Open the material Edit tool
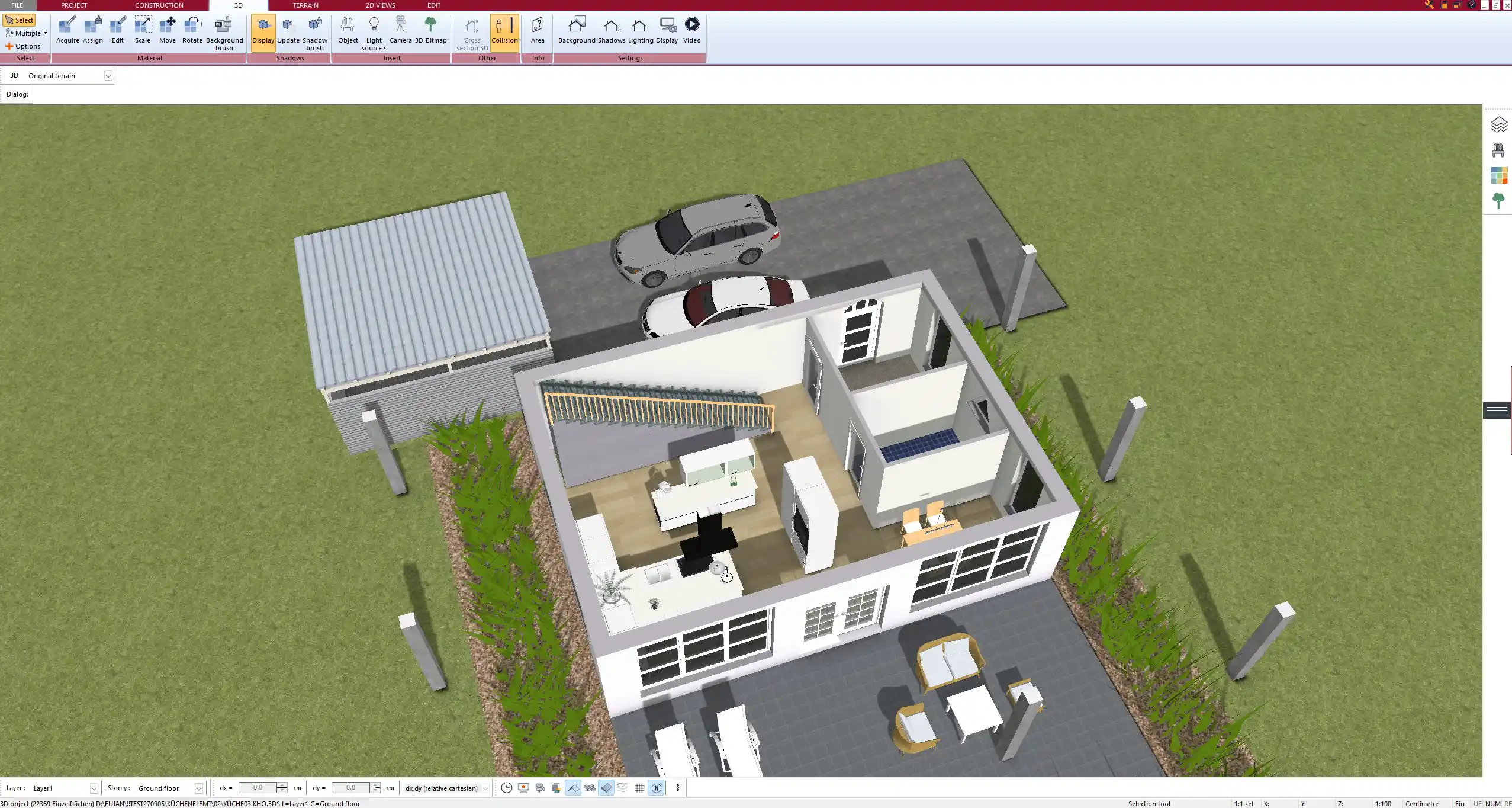The height and width of the screenshot is (808, 1512). tap(118, 30)
